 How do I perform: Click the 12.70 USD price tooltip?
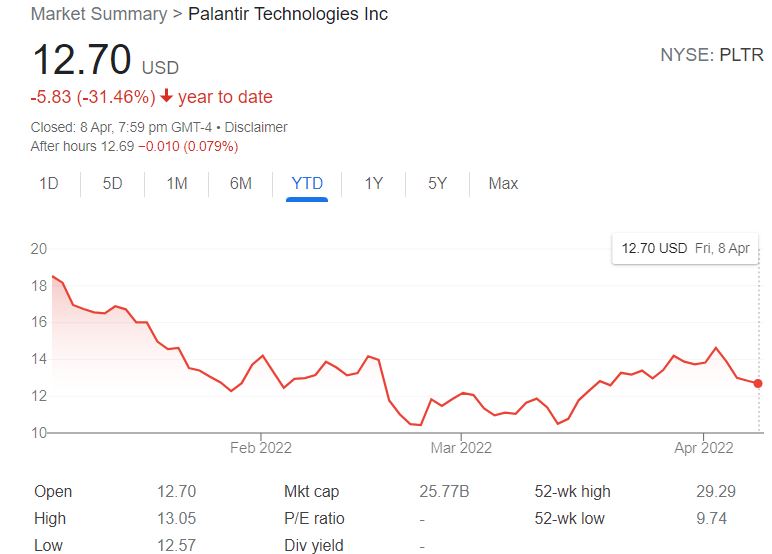coord(685,248)
